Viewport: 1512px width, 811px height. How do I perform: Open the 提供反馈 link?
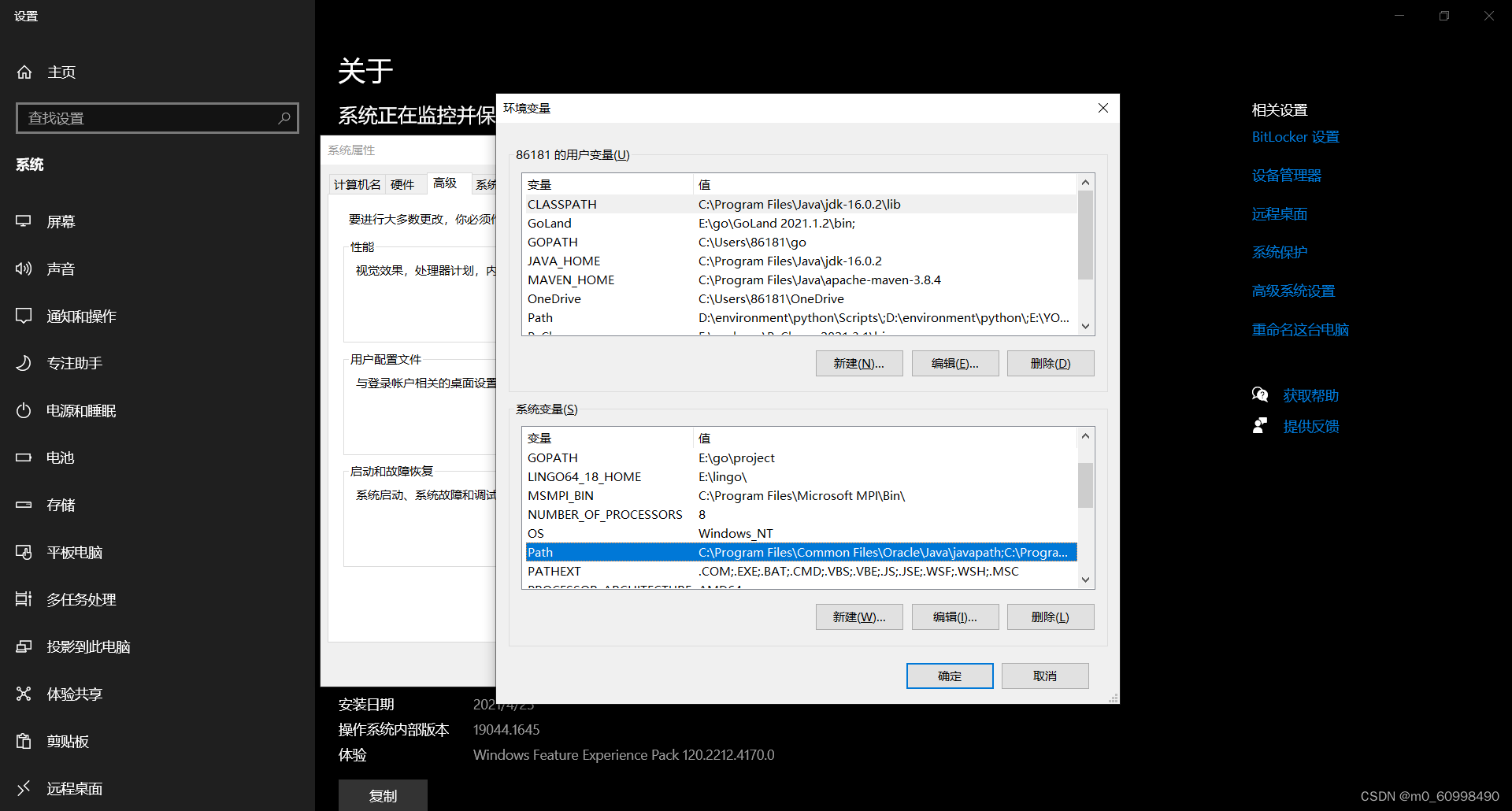(x=1311, y=427)
